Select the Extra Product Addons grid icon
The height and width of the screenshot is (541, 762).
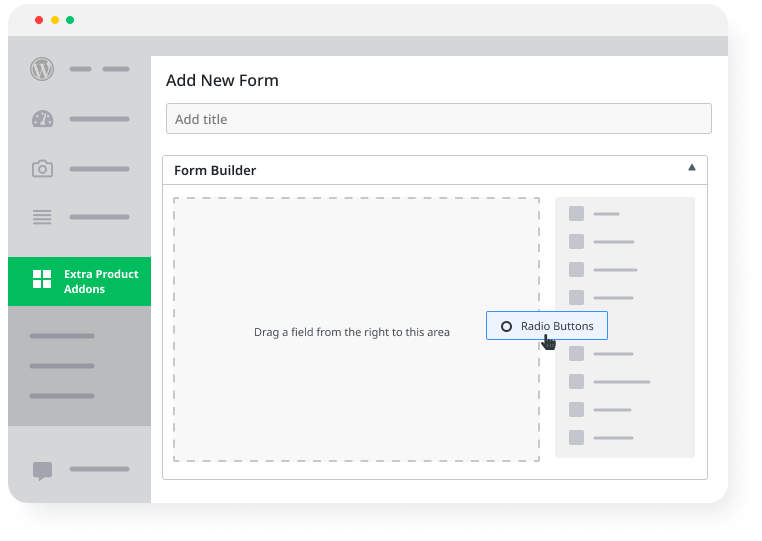42,279
